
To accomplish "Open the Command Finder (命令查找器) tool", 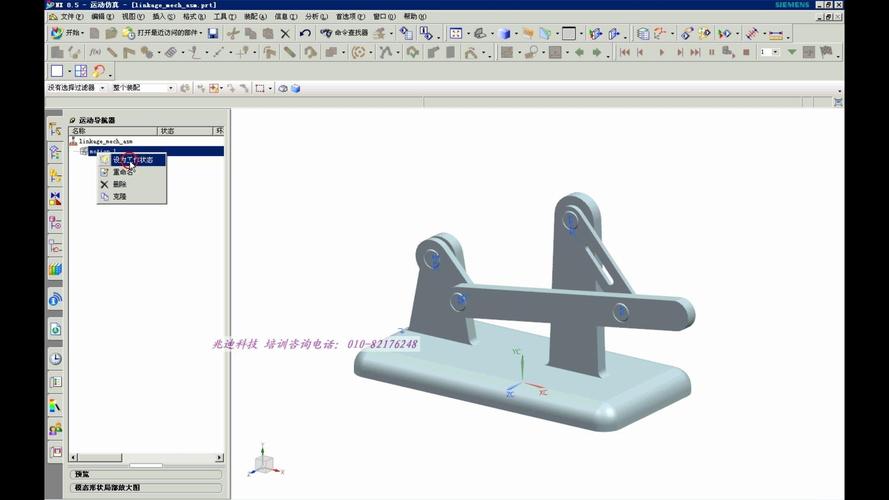I will coord(344,33).
